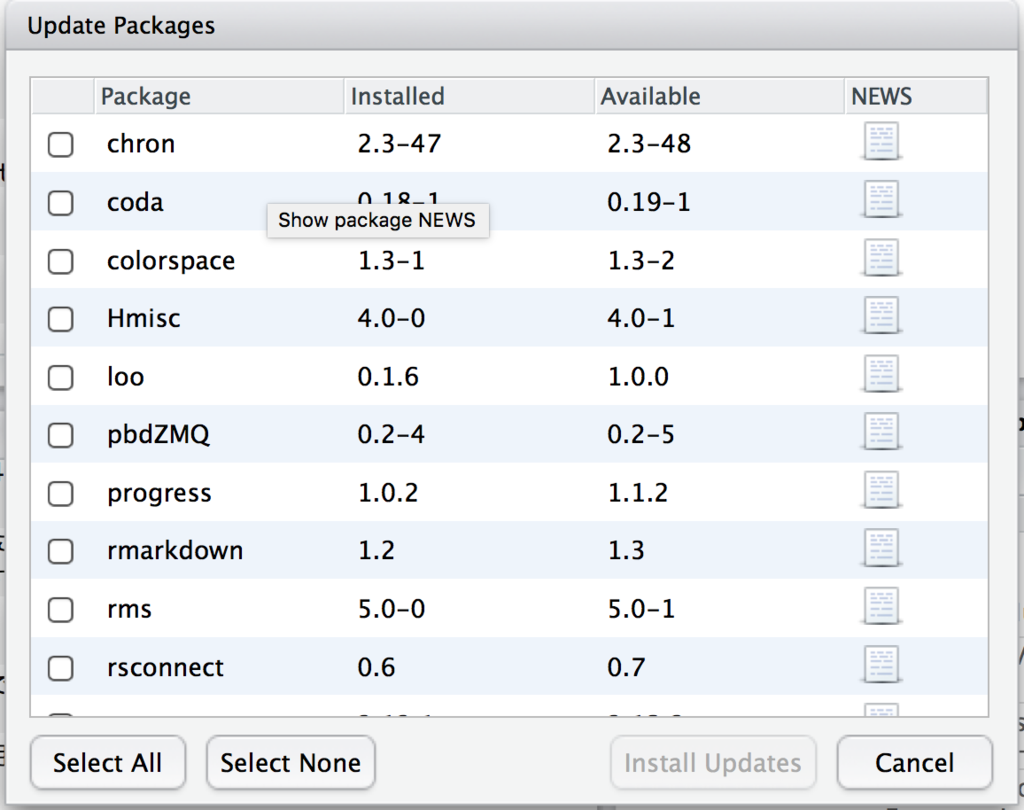The width and height of the screenshot is (1024, 810).
Task: Click the package name chron
Action: click(x=141, y=144)
